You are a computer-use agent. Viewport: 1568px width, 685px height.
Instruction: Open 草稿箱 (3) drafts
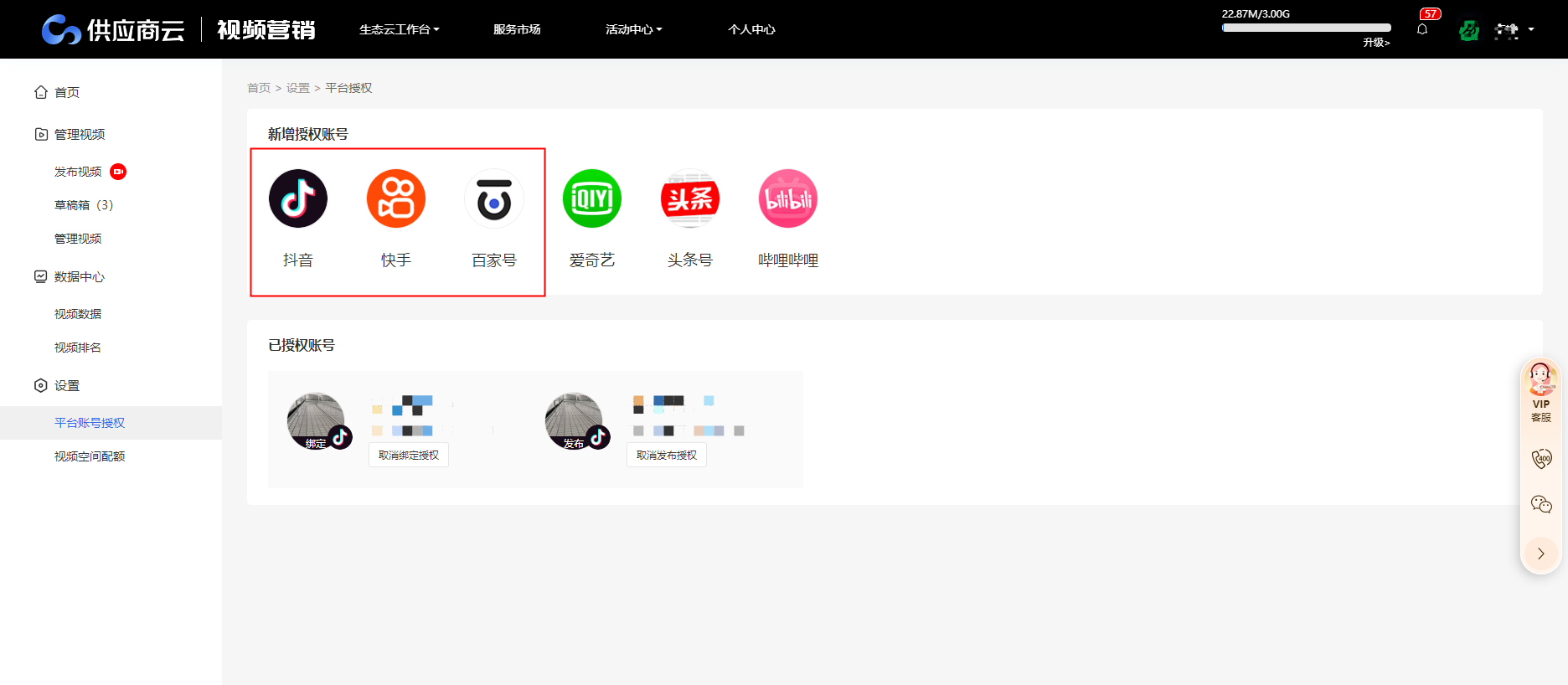[x=84, y=205]
